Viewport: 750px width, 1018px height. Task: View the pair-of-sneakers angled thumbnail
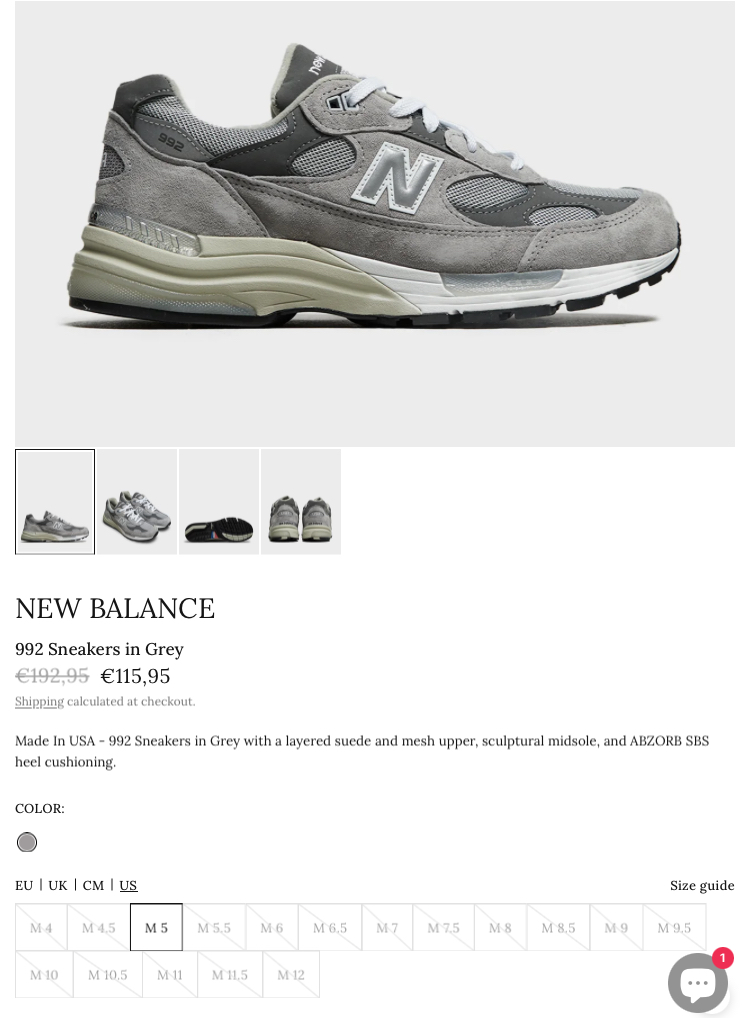[137, 502]
